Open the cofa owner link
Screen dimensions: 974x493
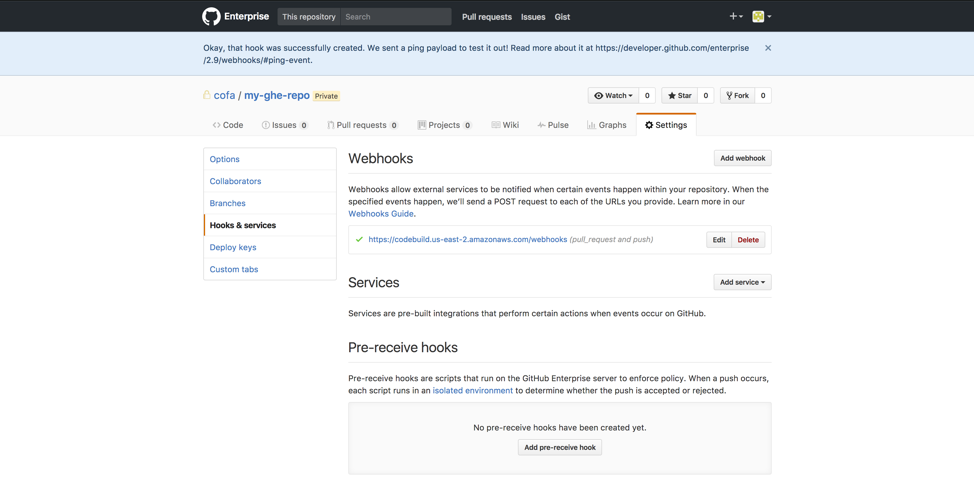tap(224, 96)
